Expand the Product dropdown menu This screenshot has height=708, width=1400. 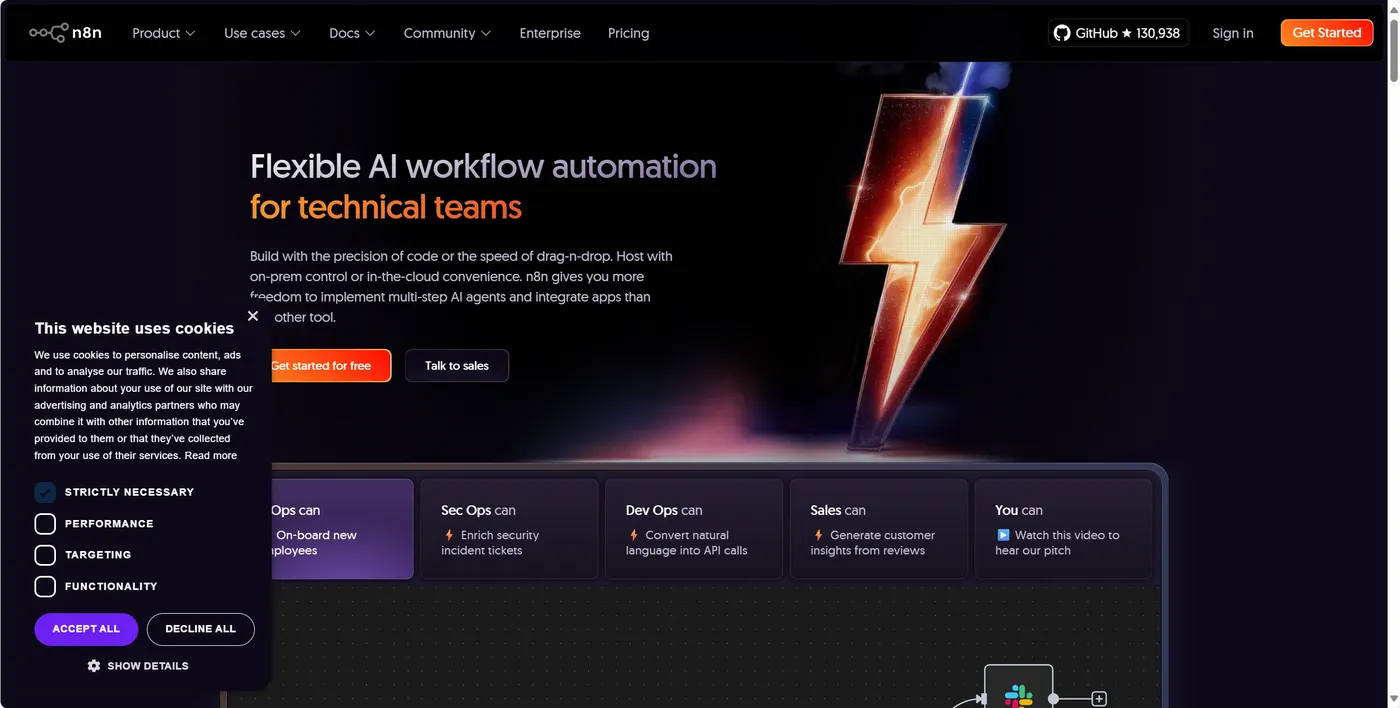pyautogui.click(x=164, y=33)
